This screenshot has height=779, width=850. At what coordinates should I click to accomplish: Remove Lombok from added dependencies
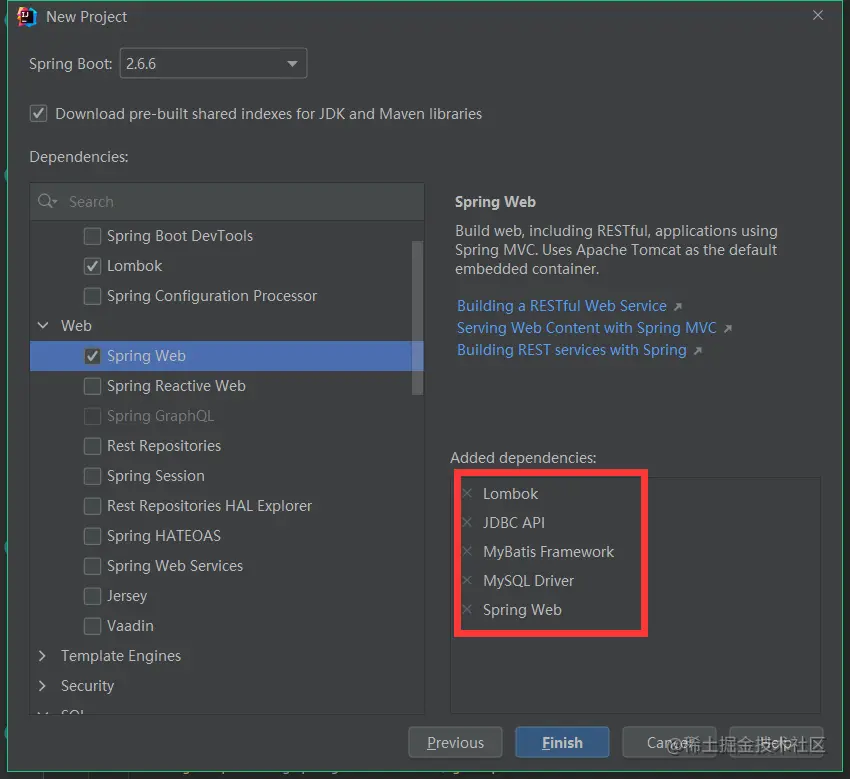click(x=467, y=493)
